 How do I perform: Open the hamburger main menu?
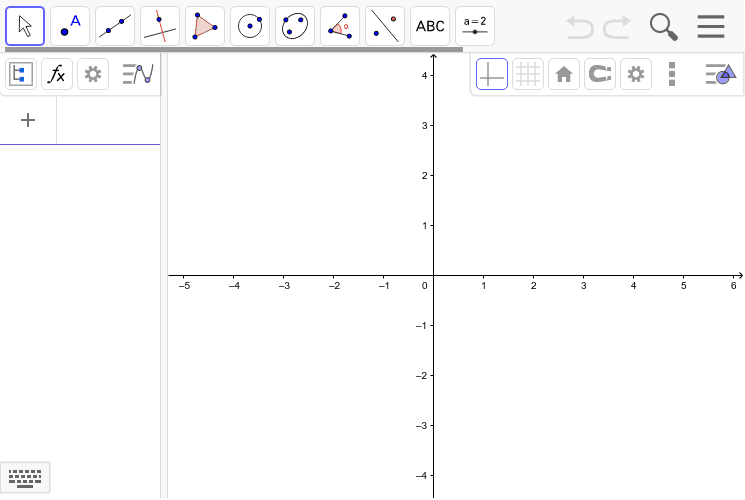point(711,27)
